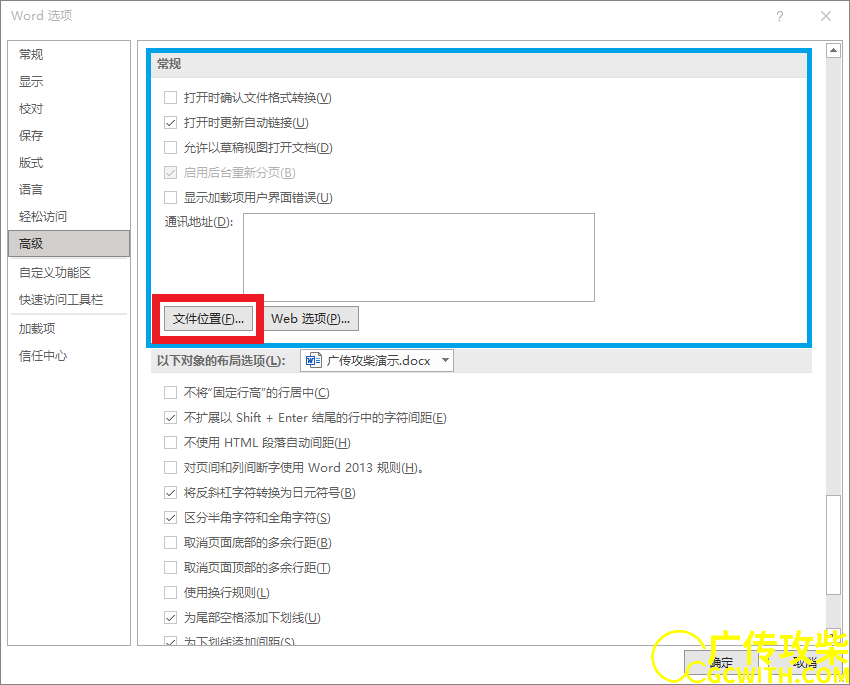Click the 文件位置 button
The image size is (850, 685).
pos(208,319)
